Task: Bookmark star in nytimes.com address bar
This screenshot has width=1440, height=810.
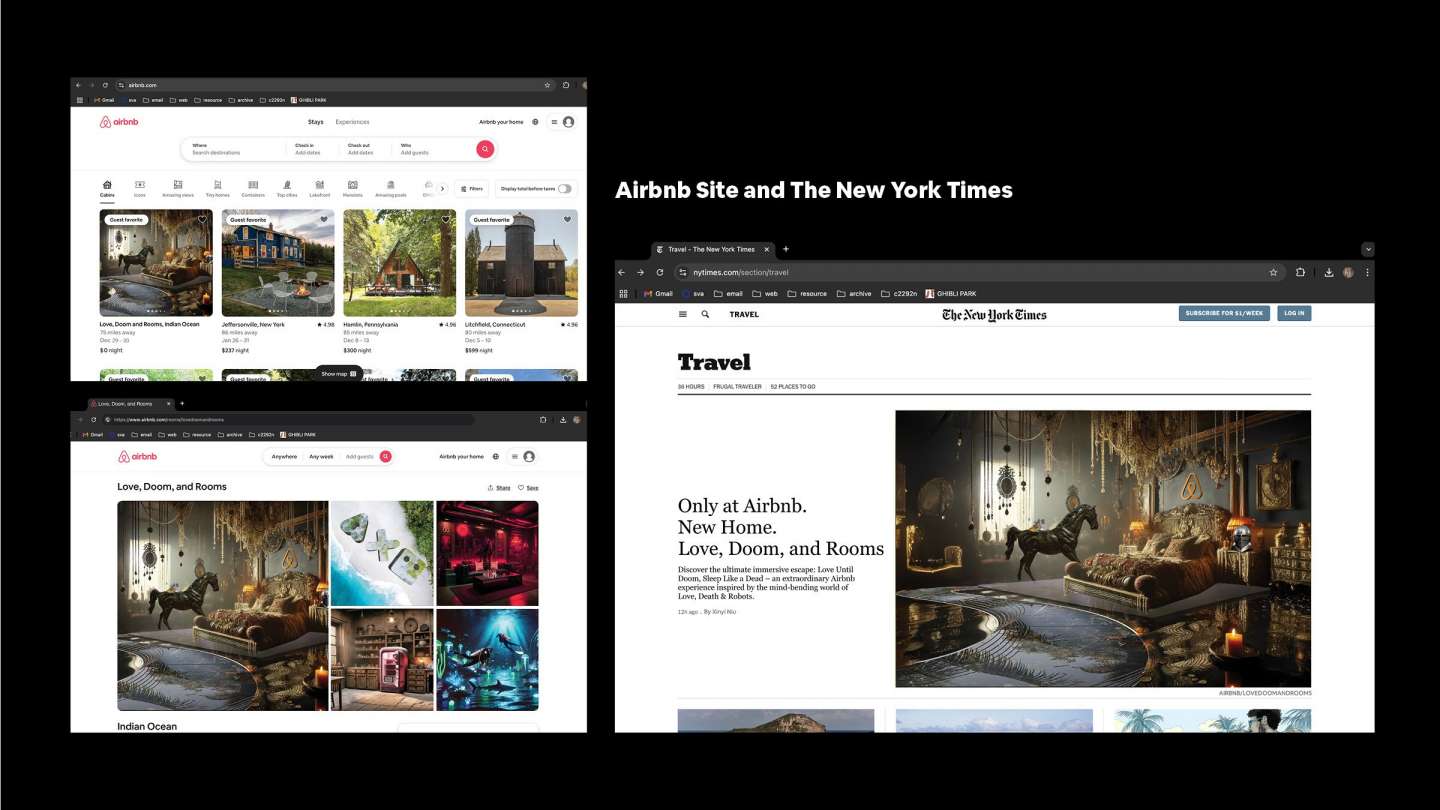Action: pyautogui.click(x=1273, y=272)
